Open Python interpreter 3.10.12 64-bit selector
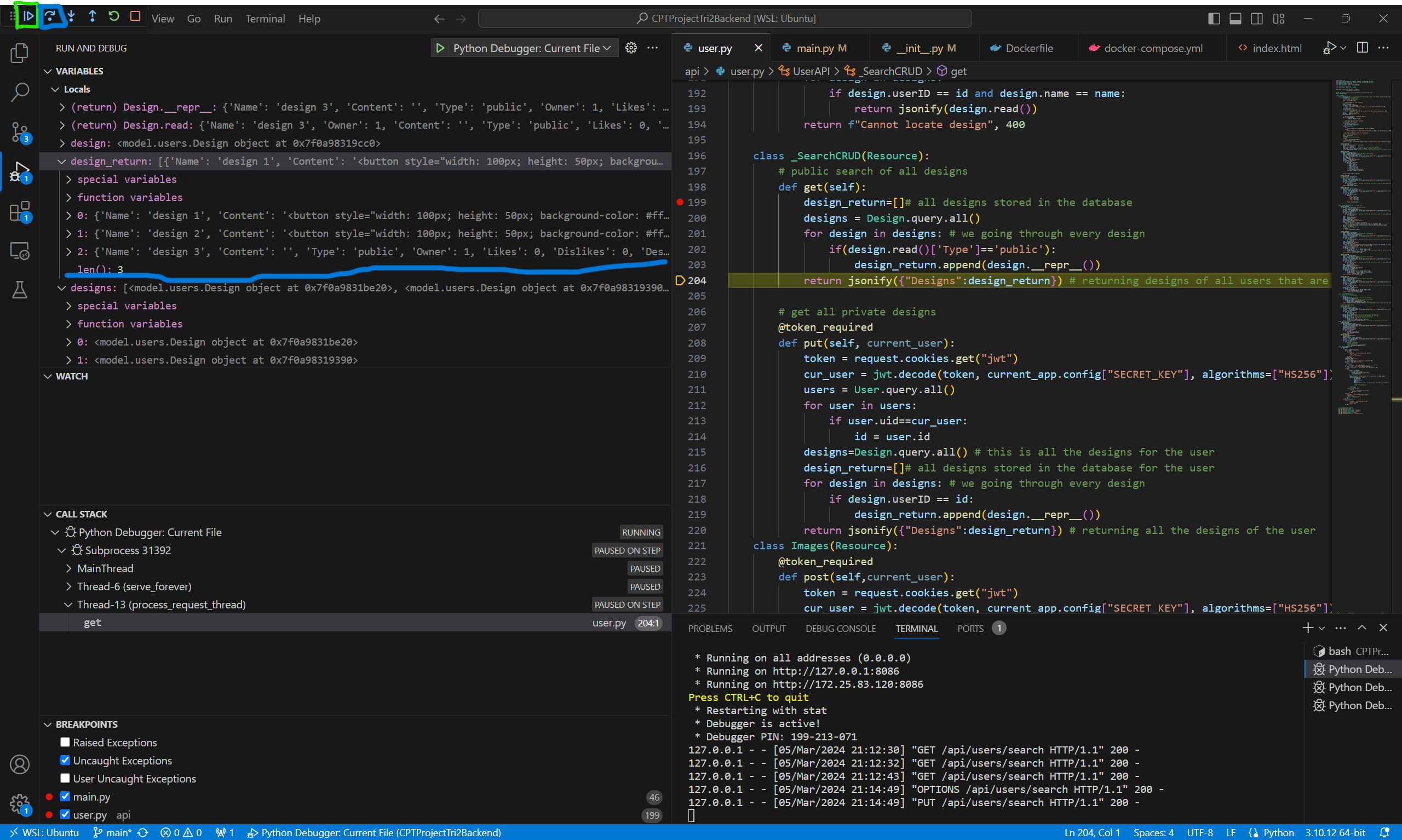 1335,832
